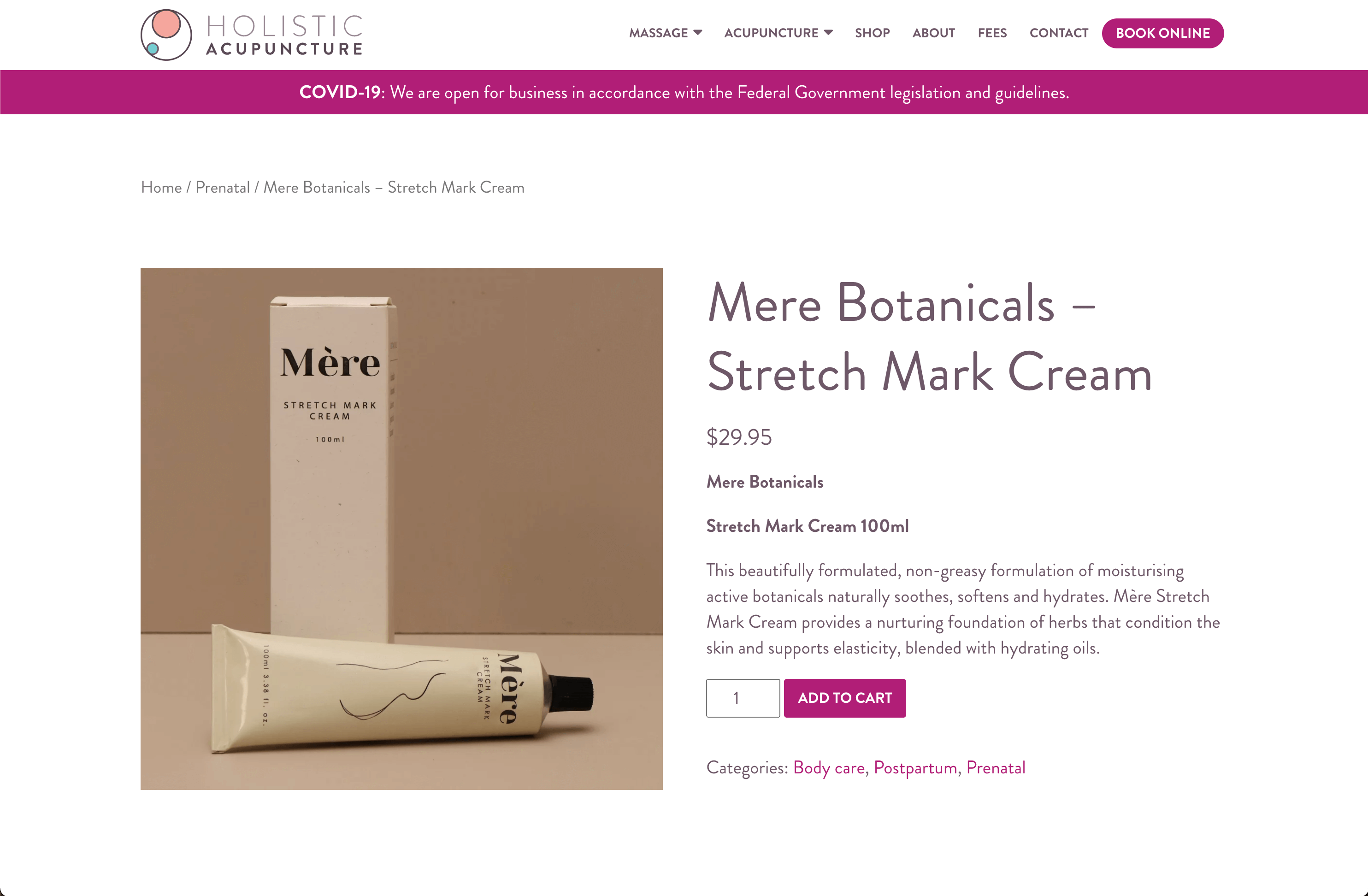Open the Fees page

tap(992, 33)
